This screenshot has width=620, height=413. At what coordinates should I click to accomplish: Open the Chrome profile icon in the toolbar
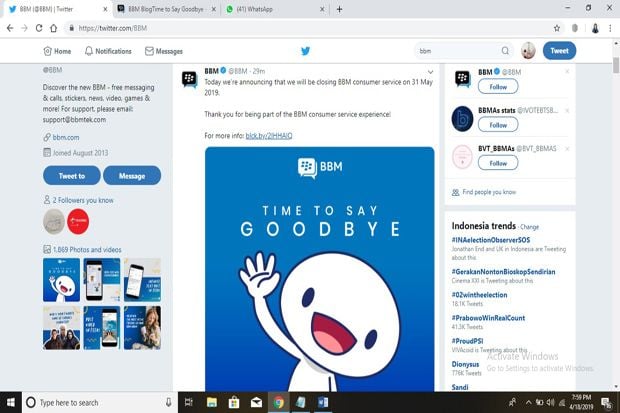595,28
